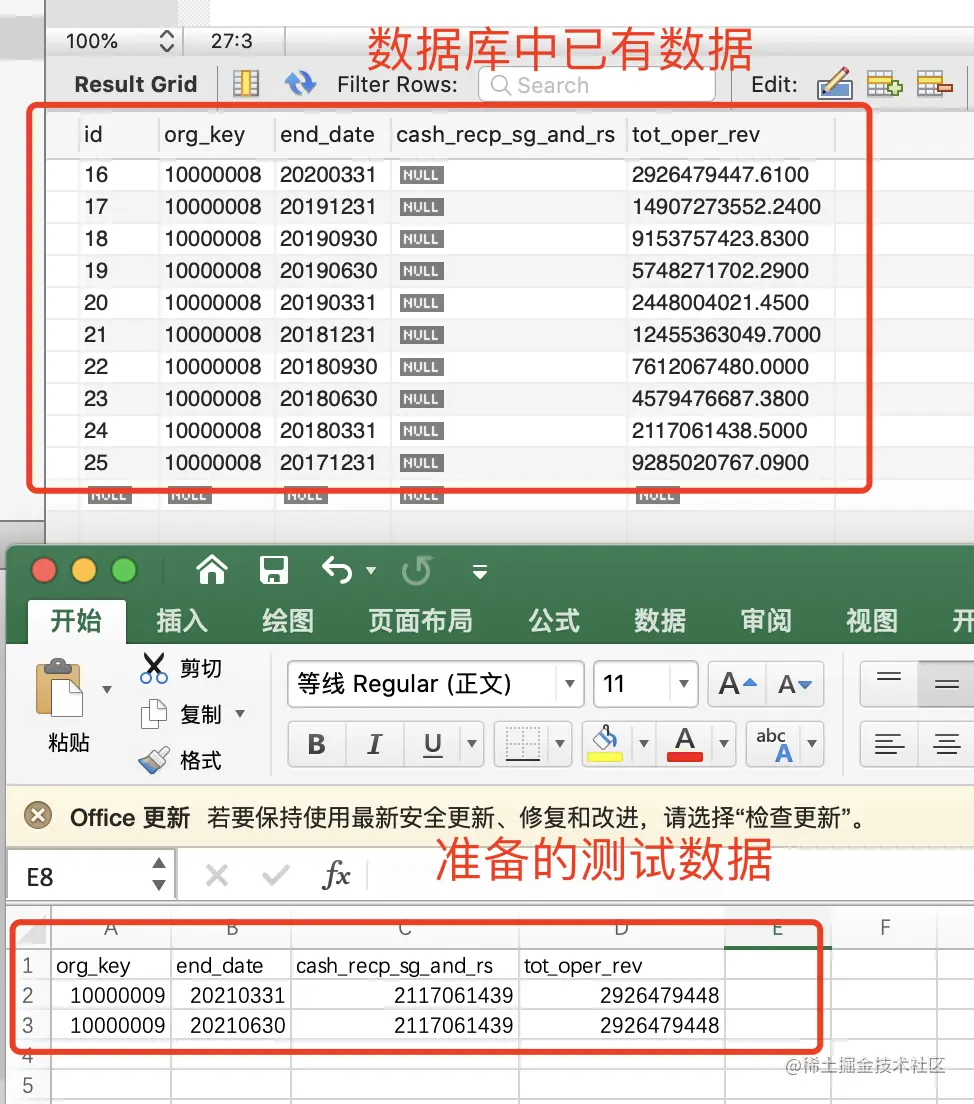Open paste options dropdown arrow
Viewport: 974px width, 1104px height.
click(107, 689)
